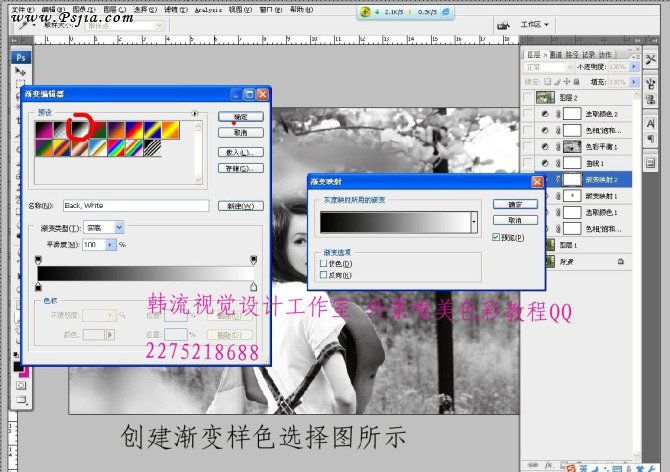Viewport: 670px width, 472px height.
Task: Open the bottom icon in right dock
Action: coord(651,163)
